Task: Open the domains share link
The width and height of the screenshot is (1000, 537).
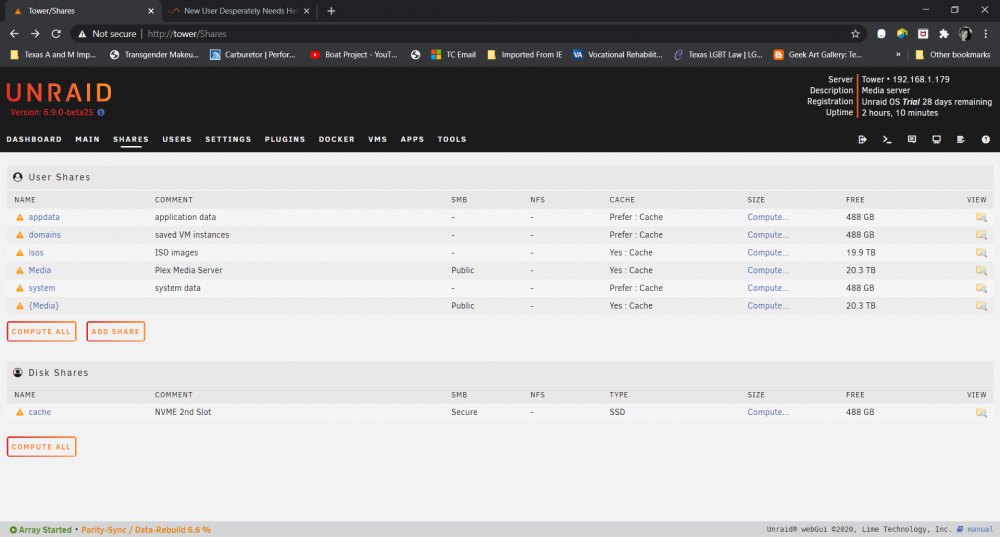Action: (45, 235)
